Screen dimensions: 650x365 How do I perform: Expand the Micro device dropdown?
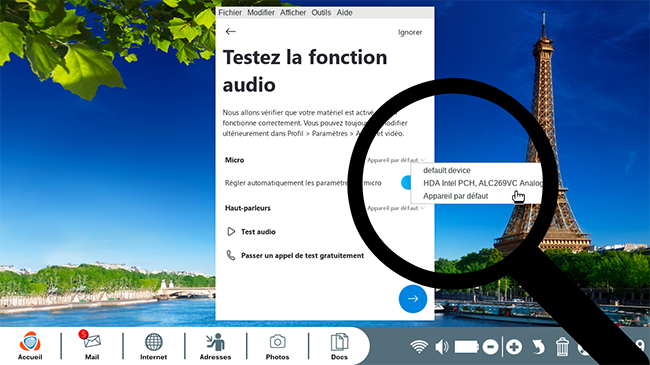click(396, 160)
